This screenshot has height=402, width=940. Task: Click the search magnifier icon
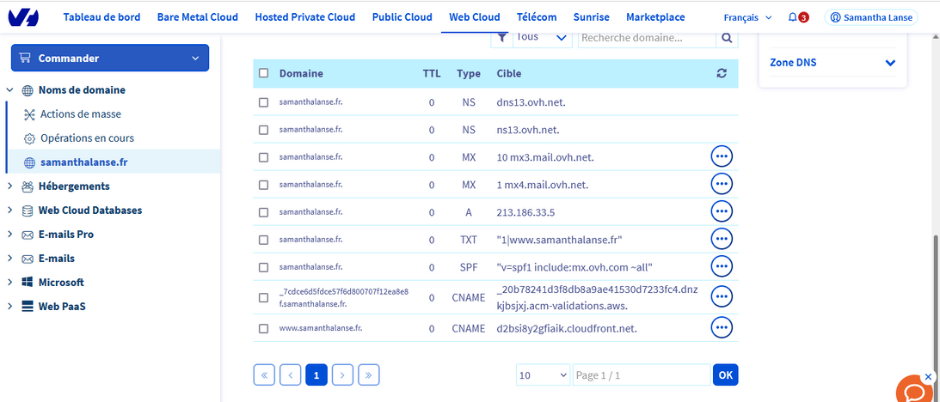pos(727,38)
